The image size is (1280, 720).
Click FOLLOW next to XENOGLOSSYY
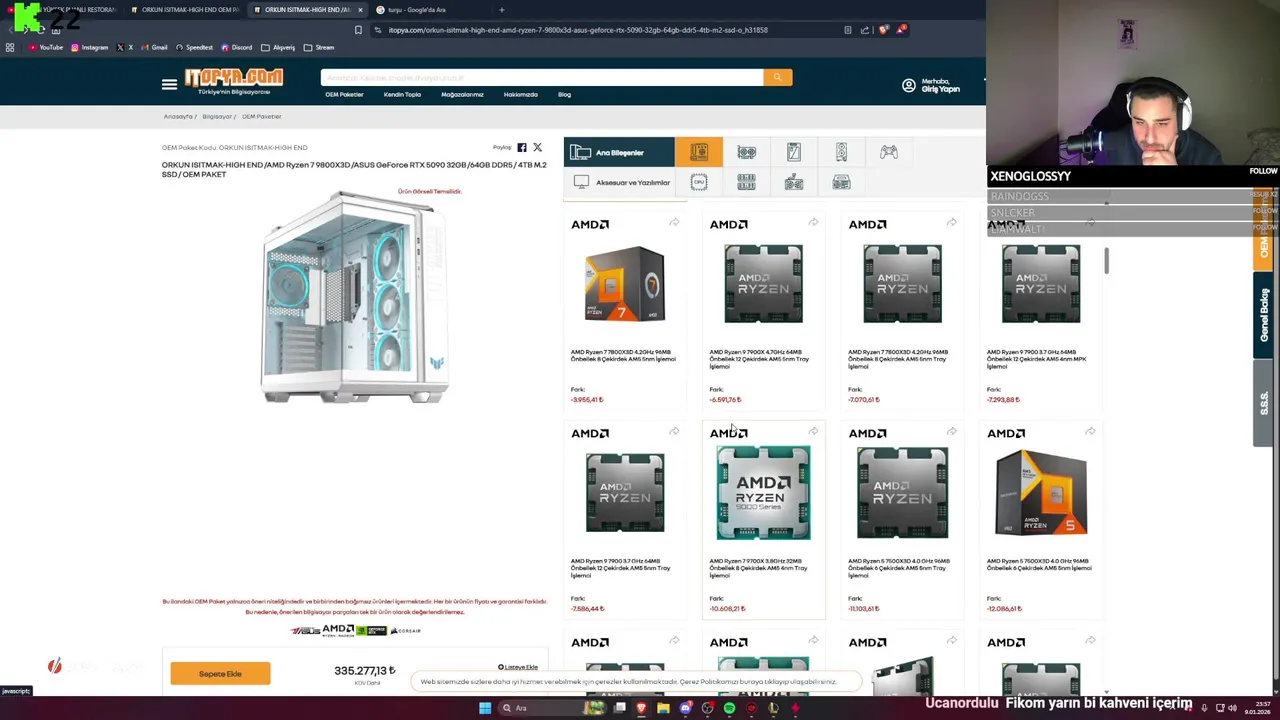tap(1263, 171)
